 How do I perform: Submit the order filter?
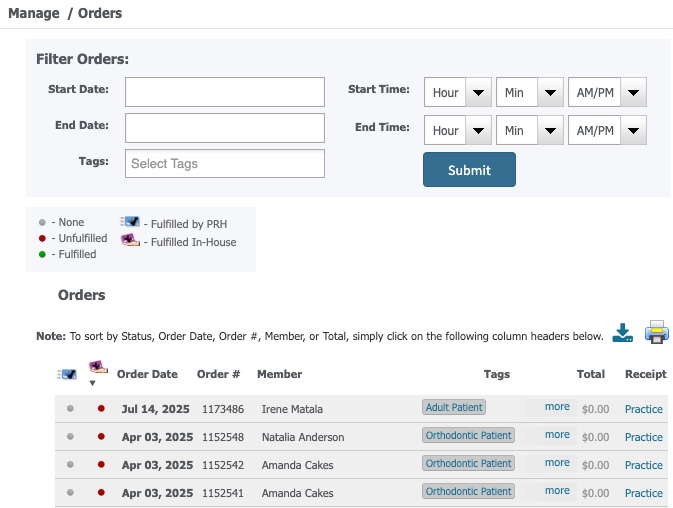[x=469, y=169]
